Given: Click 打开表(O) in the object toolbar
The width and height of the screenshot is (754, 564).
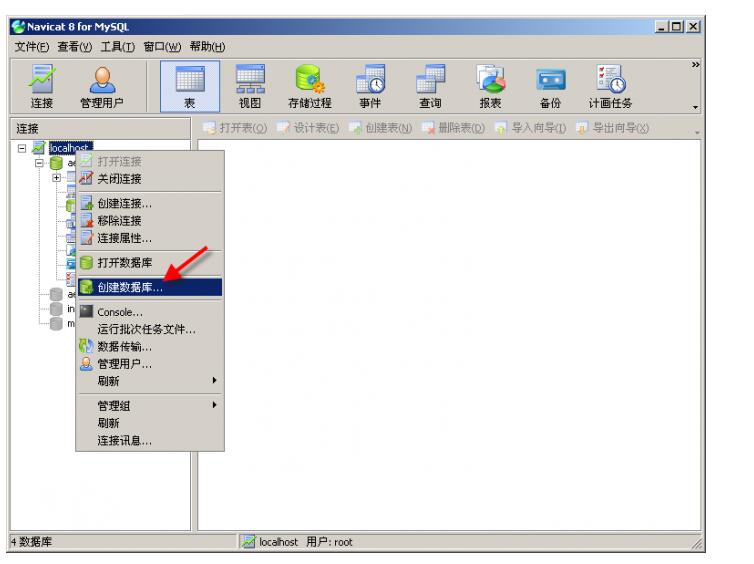Looking at the screenshot, I should pyautogui.click(x=235, y=127).
